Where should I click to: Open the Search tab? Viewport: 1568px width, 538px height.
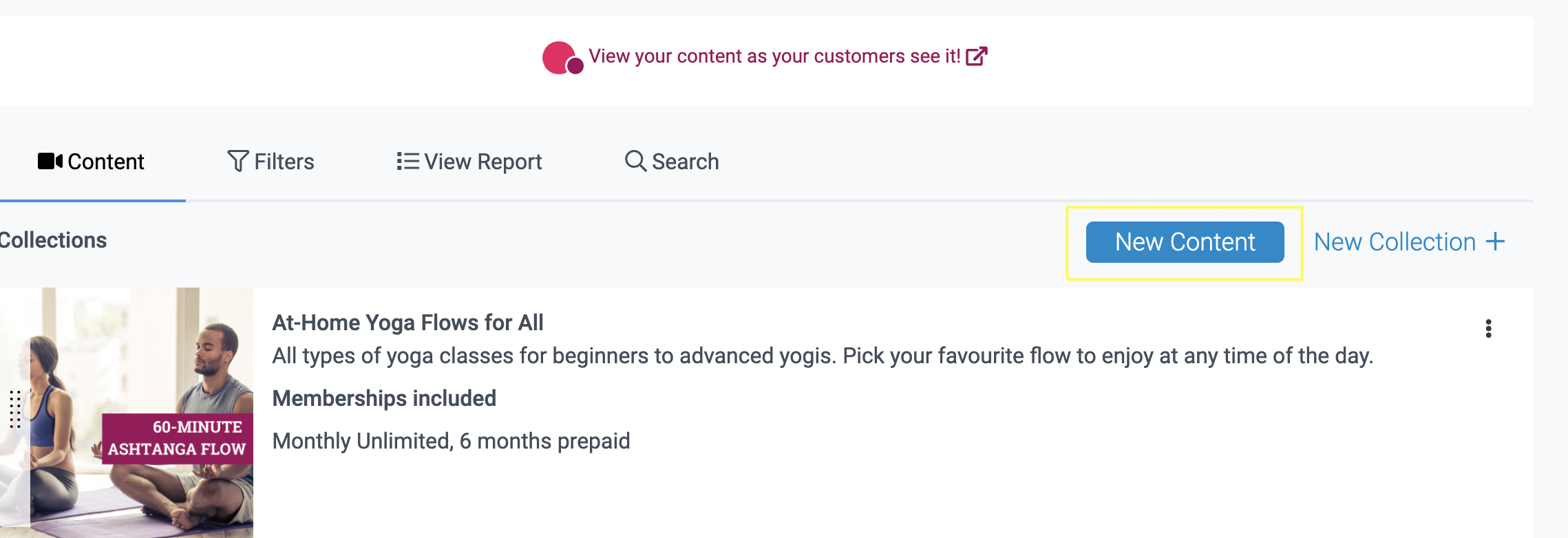[672, 162]
